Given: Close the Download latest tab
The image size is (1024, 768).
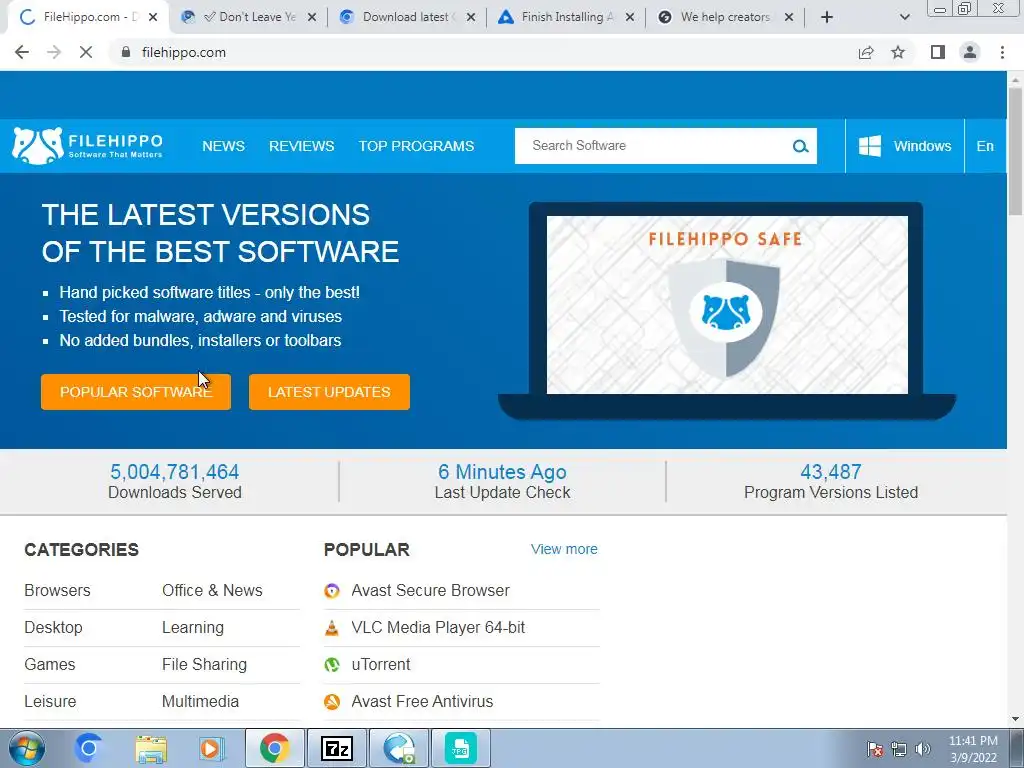Looking at the screenshot, I should tap(471, 17).
